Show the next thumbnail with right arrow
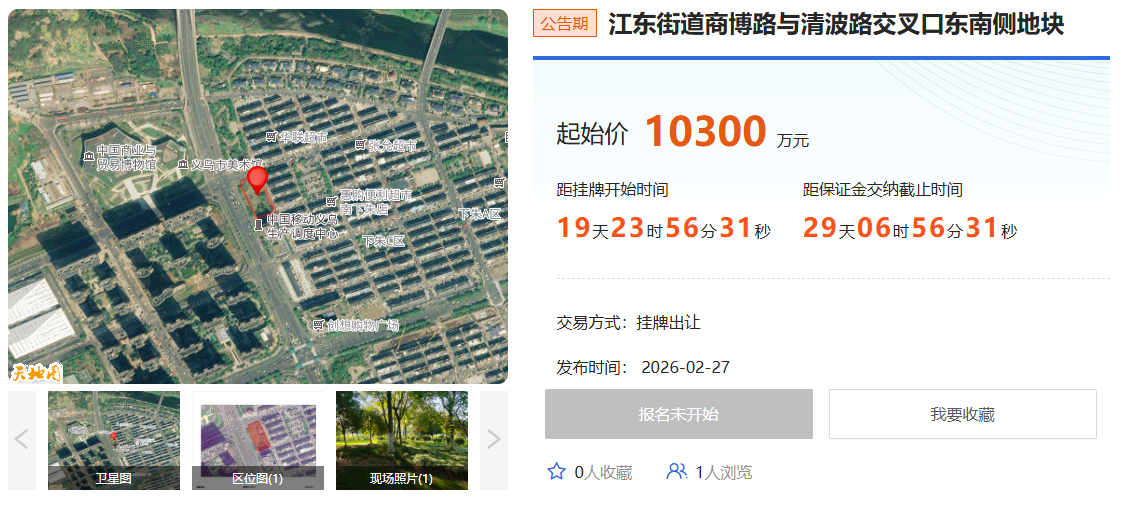 click(x=493, y=440)
